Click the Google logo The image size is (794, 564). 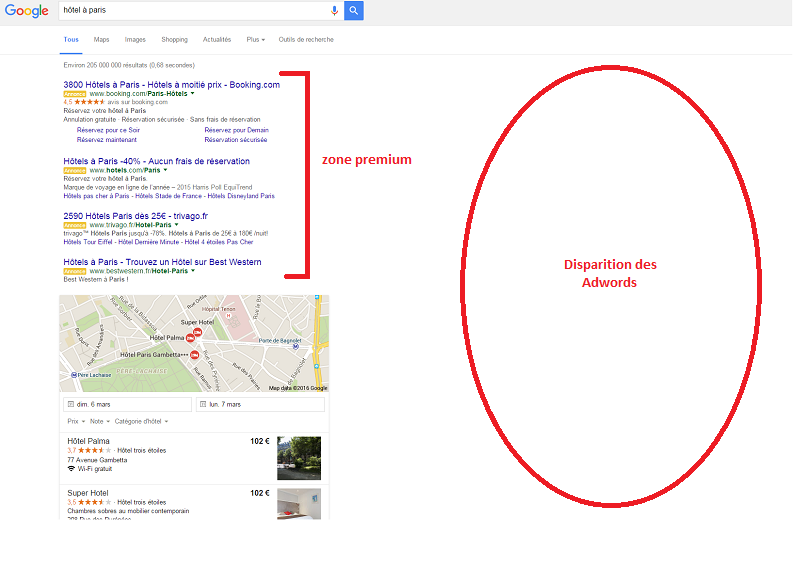[x=26, y=11]
